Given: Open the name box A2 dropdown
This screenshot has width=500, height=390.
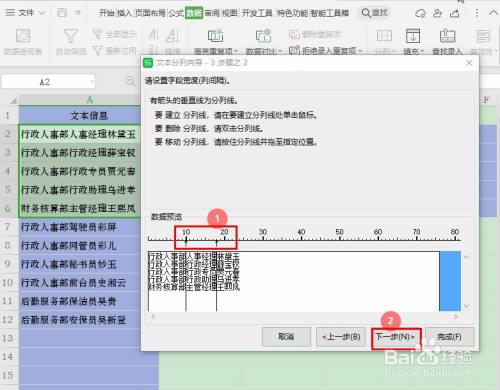Looking at the screenshot, I should [91, 82].
